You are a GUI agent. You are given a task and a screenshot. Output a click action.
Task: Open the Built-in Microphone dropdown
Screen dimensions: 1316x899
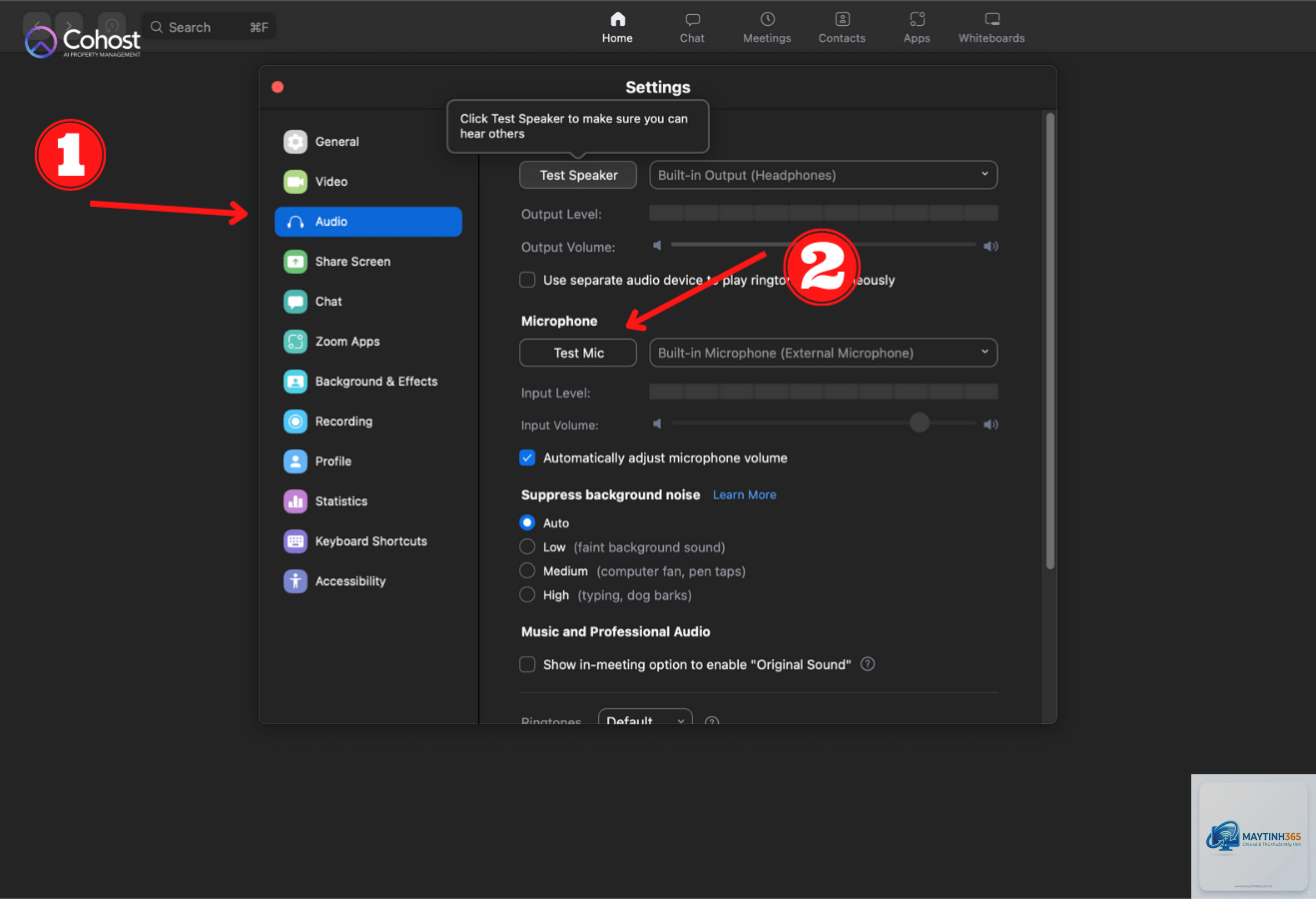pyautogui.click(x=824, y=353)
